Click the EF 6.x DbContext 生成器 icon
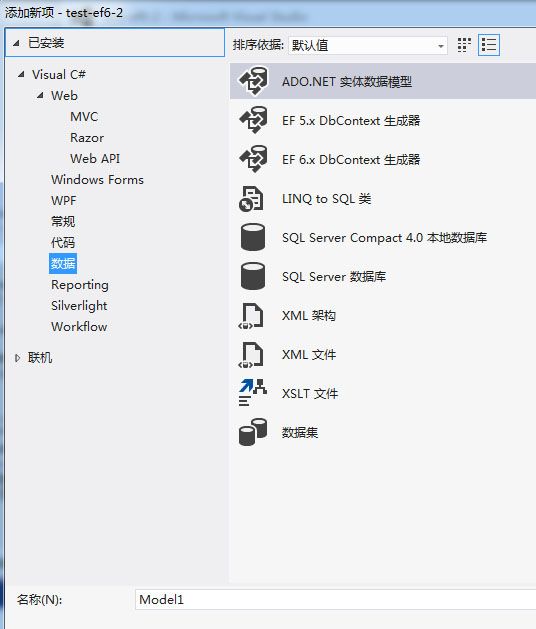This screenshot has height=629, width=536. [253, 159]
